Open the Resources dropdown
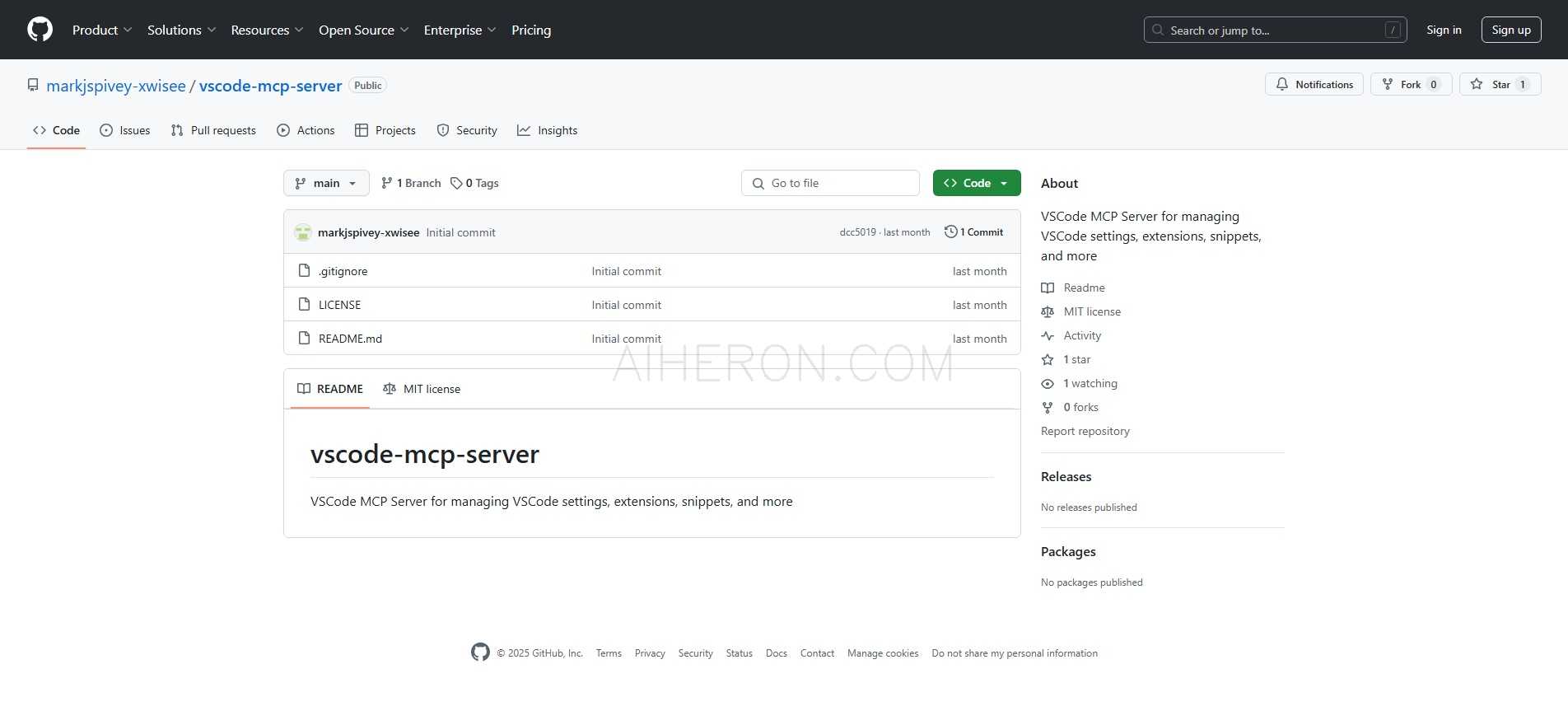1568x725 pixels. point(267,30)
